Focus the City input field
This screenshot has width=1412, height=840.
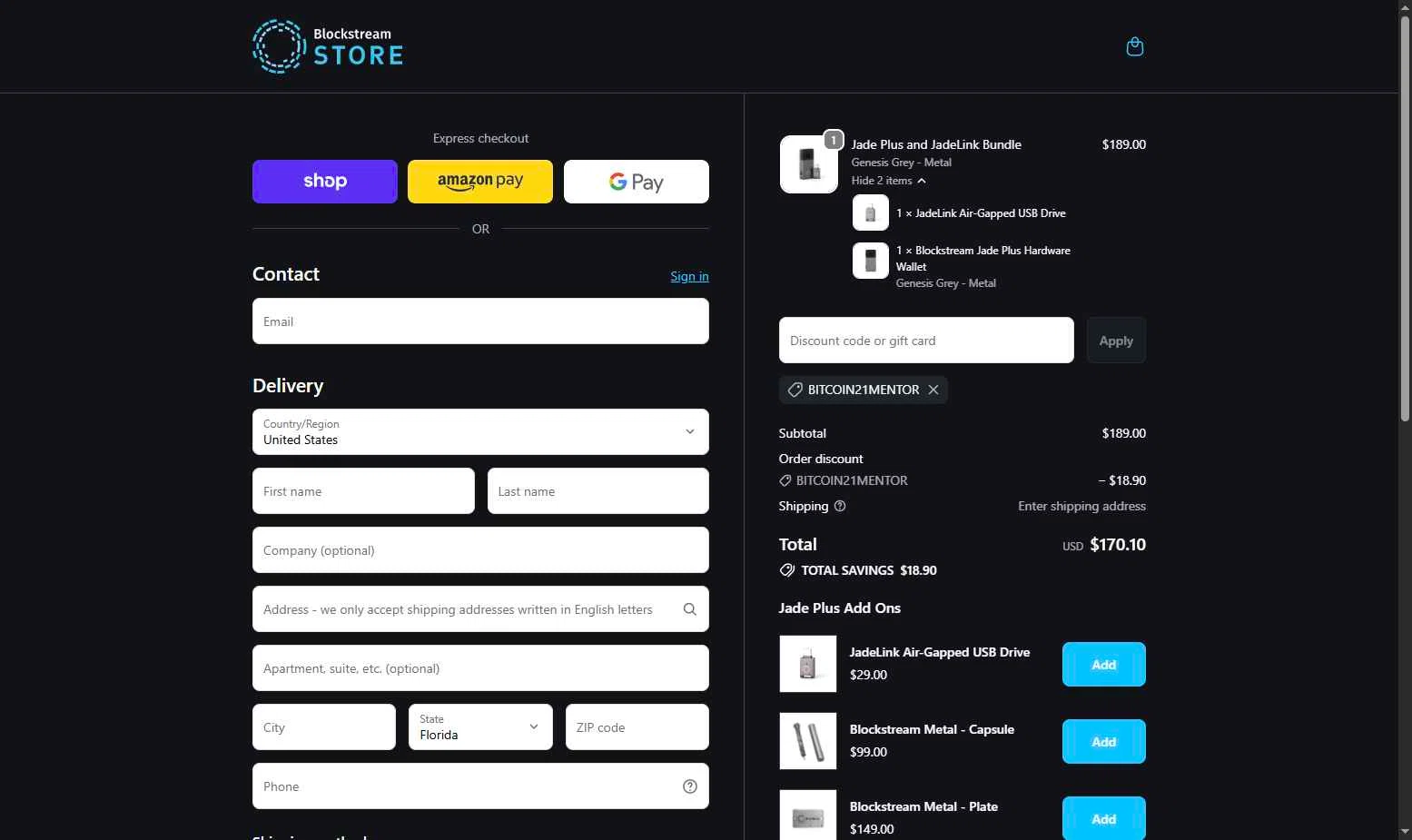click(x=324, y=727)
